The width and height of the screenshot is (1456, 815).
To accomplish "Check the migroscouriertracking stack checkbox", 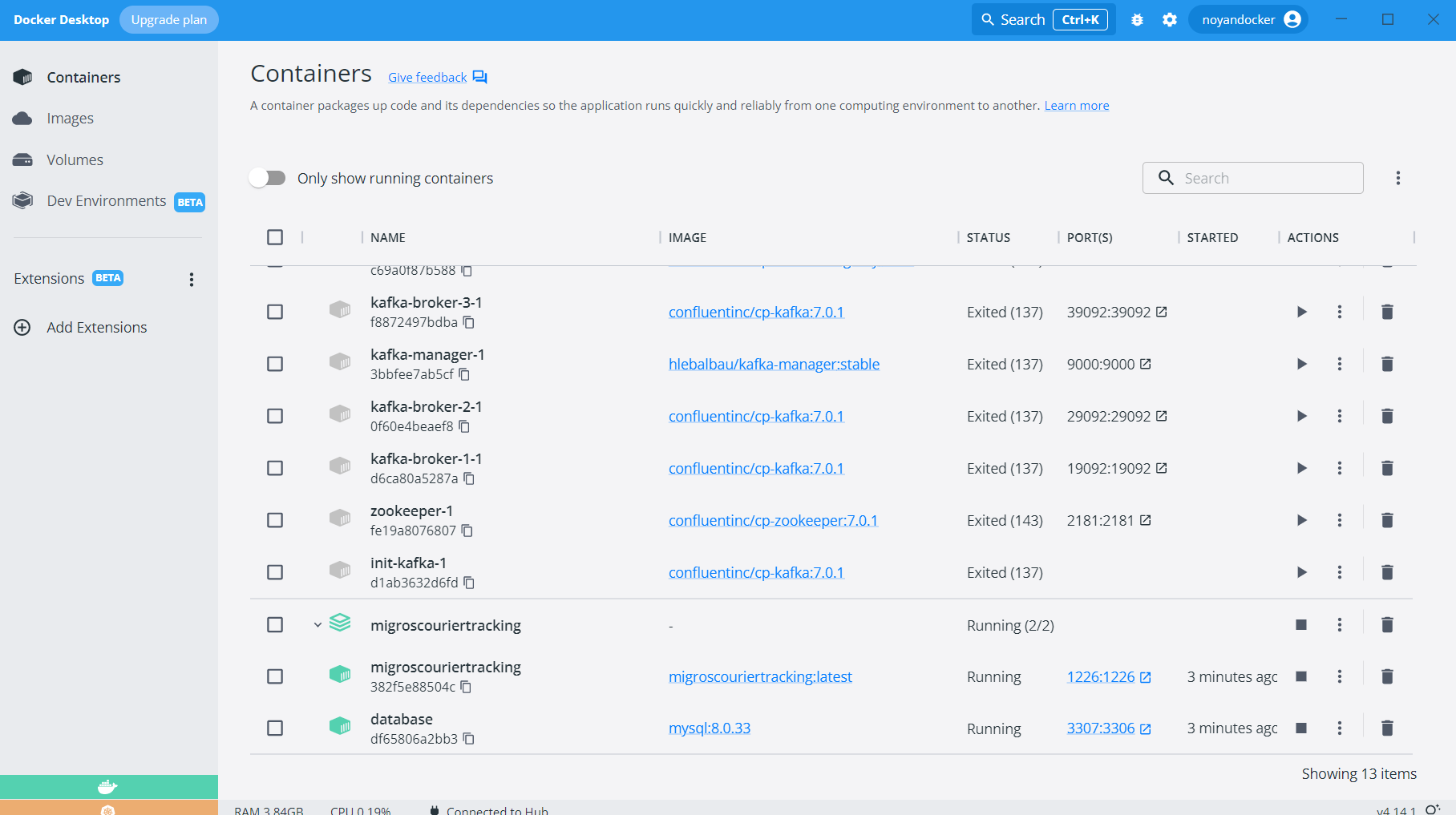I will point(275,624).
